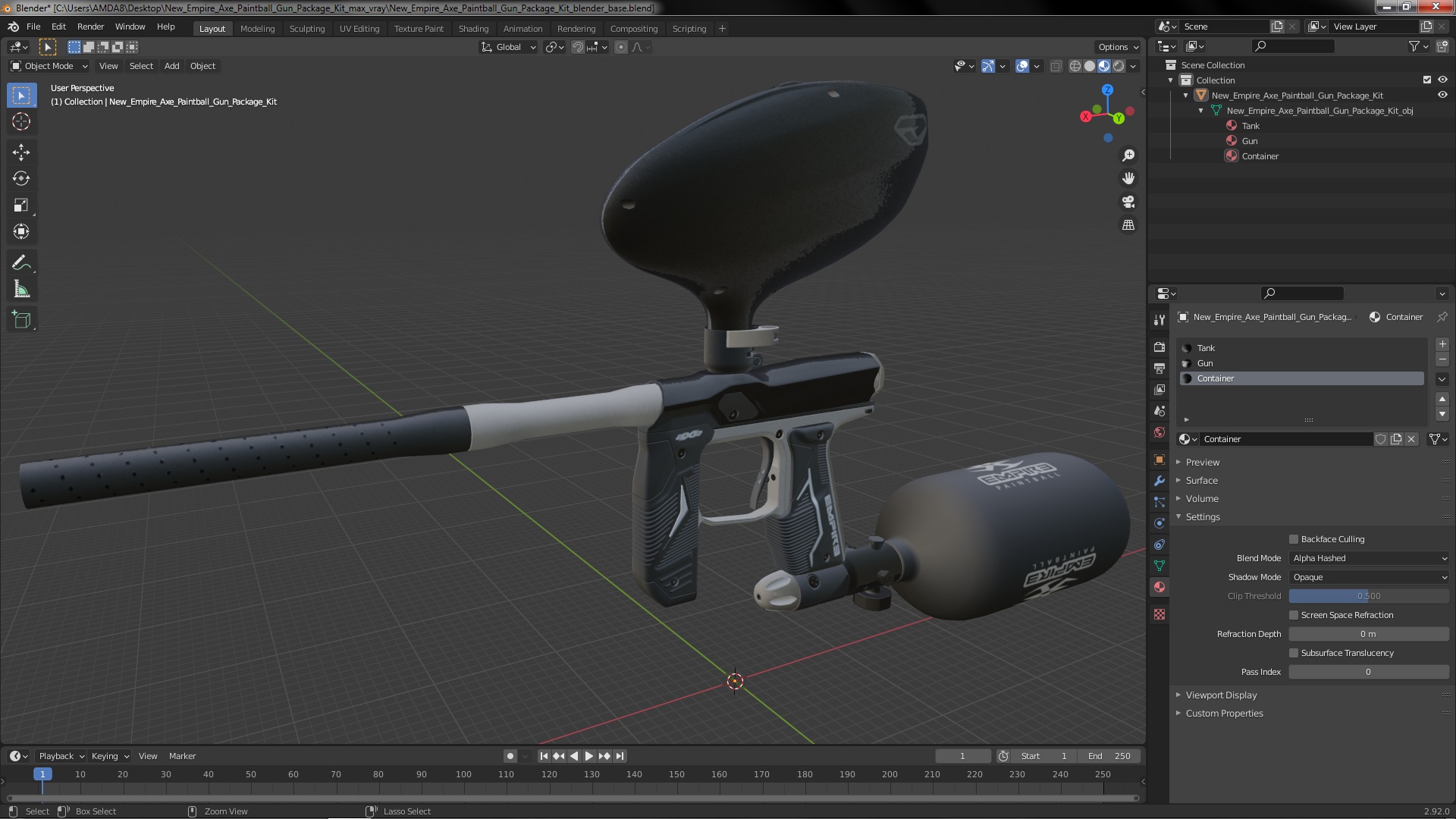Open the viewport Add menu
The height and width of the screenshot is (819, 1456).
pyautogui.click(x=172, y=66)
